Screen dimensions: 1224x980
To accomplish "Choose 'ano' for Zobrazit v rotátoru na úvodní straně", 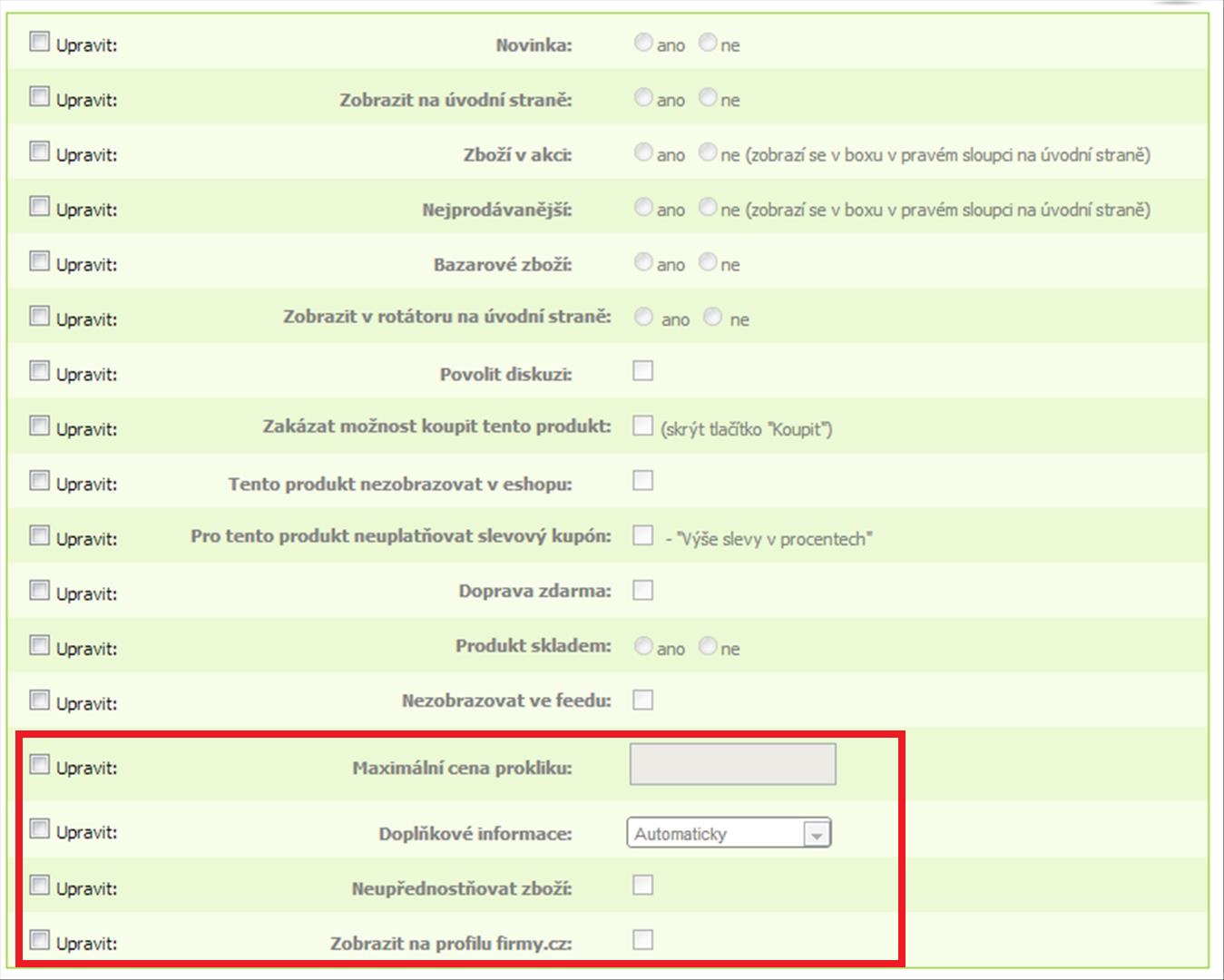I will tap(644, 317).
